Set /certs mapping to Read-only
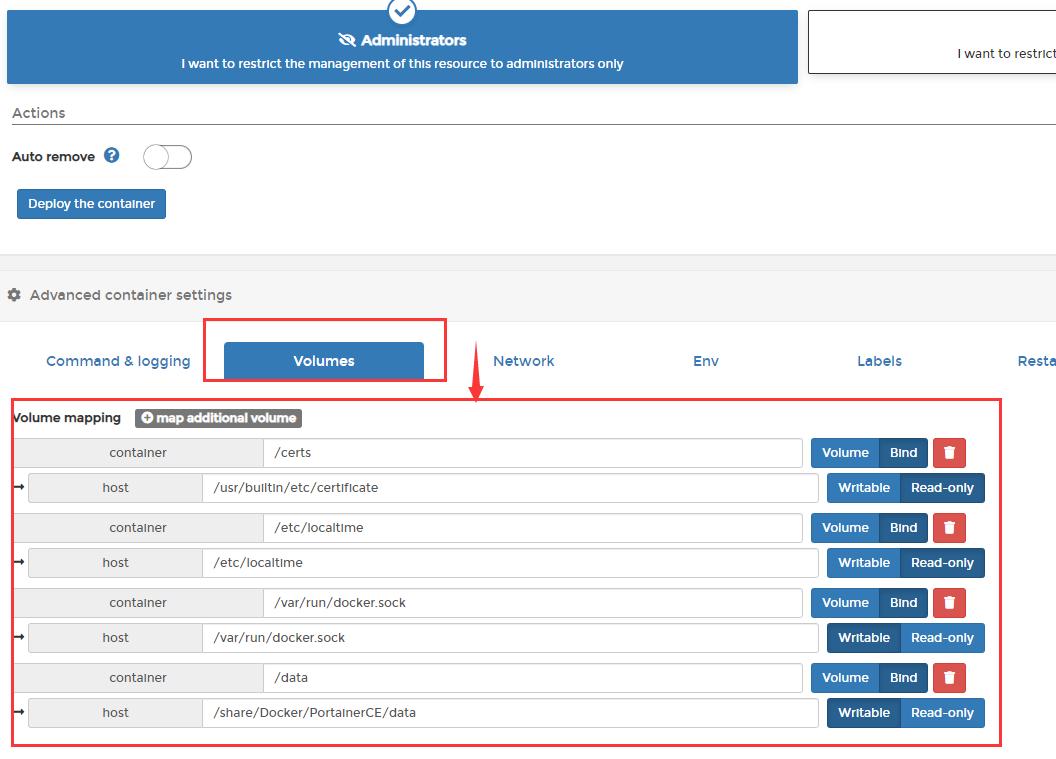 click(942, 488)
